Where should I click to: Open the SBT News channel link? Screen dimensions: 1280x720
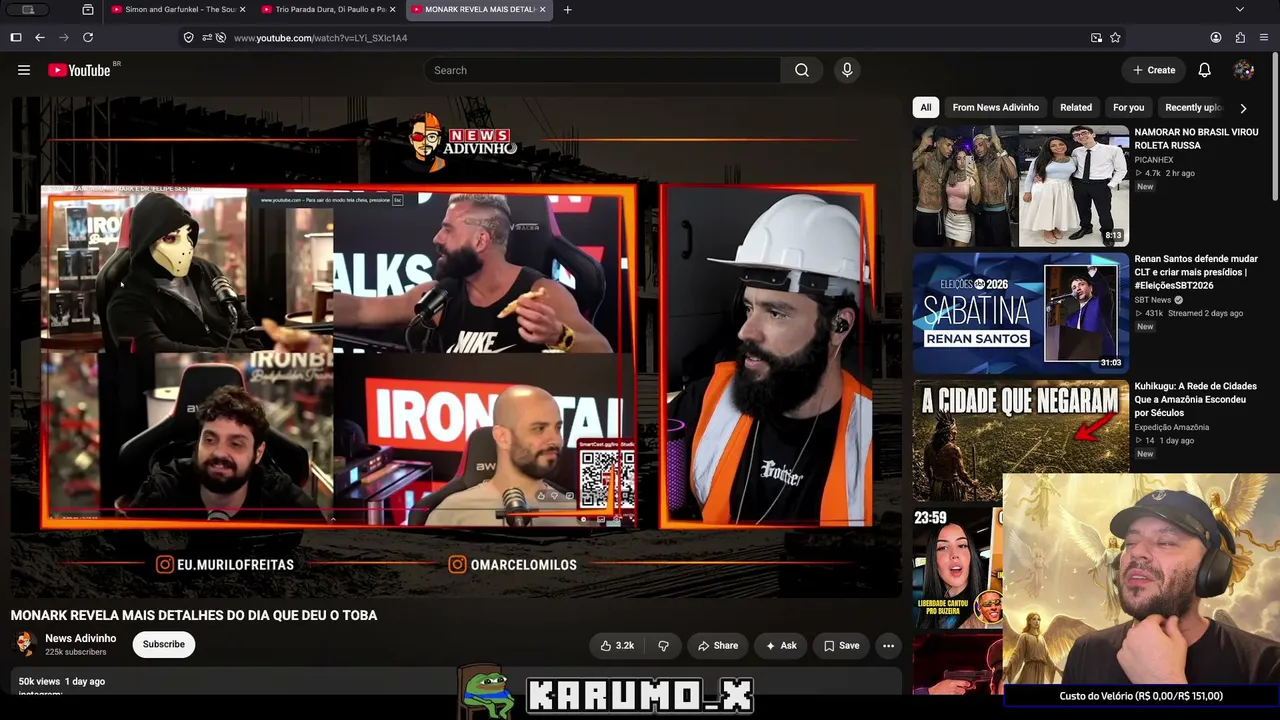point(1153,300)
